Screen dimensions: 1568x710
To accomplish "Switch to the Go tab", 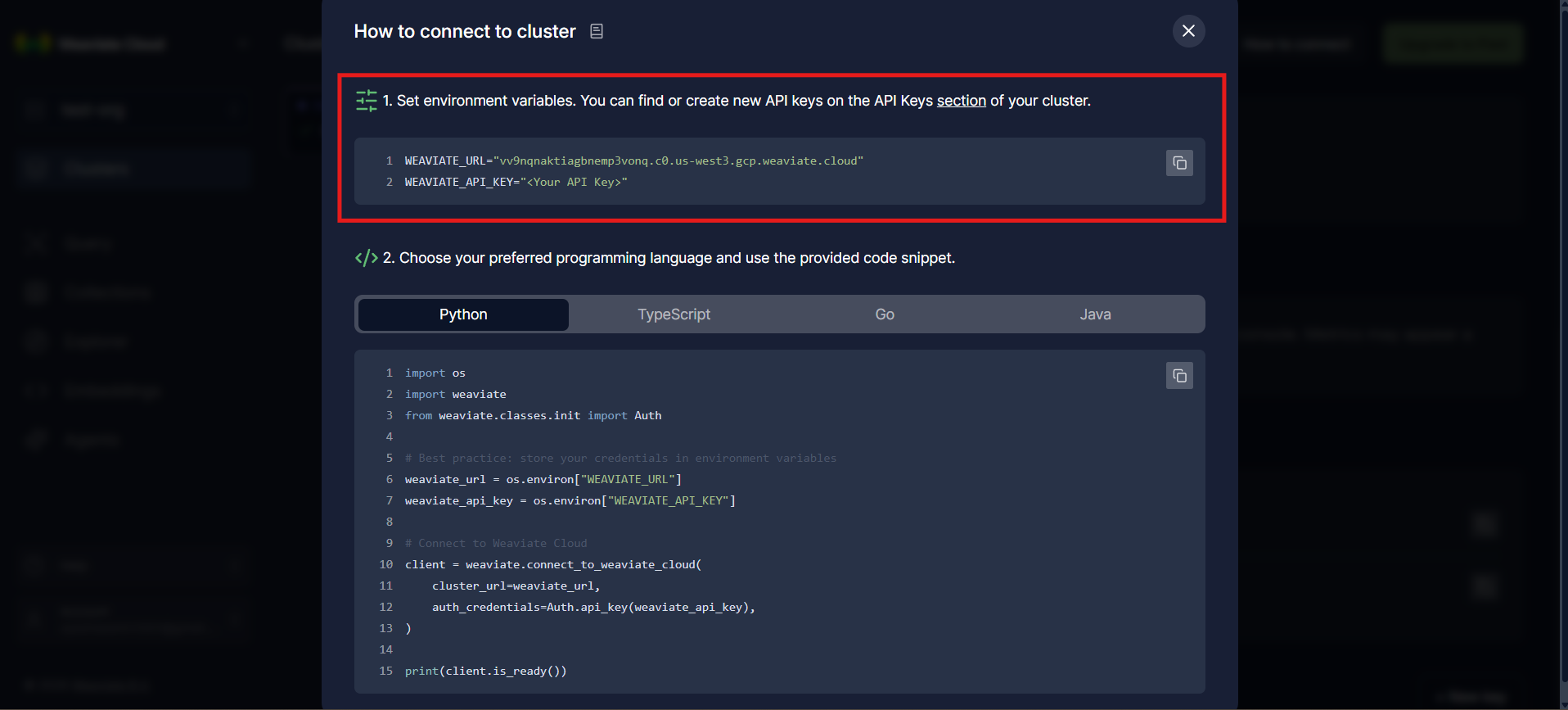I will pos(884,314).
